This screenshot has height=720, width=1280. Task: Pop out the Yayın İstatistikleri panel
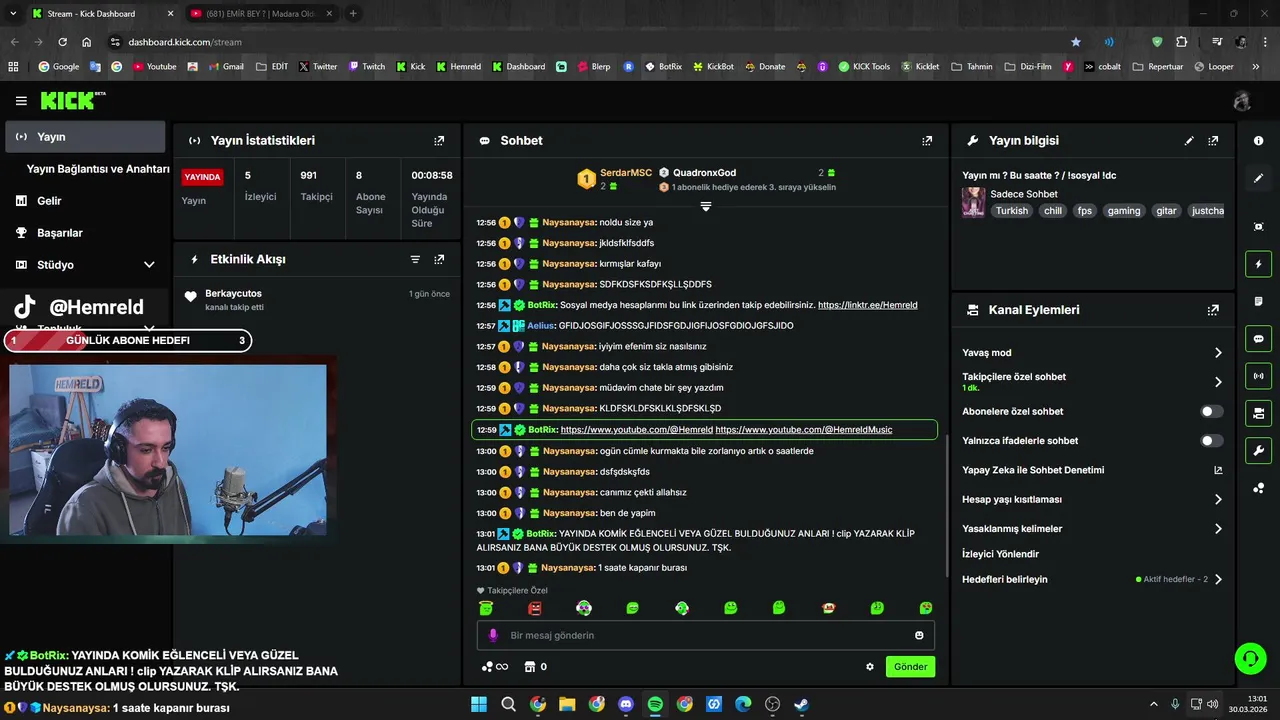pos(439,141)
